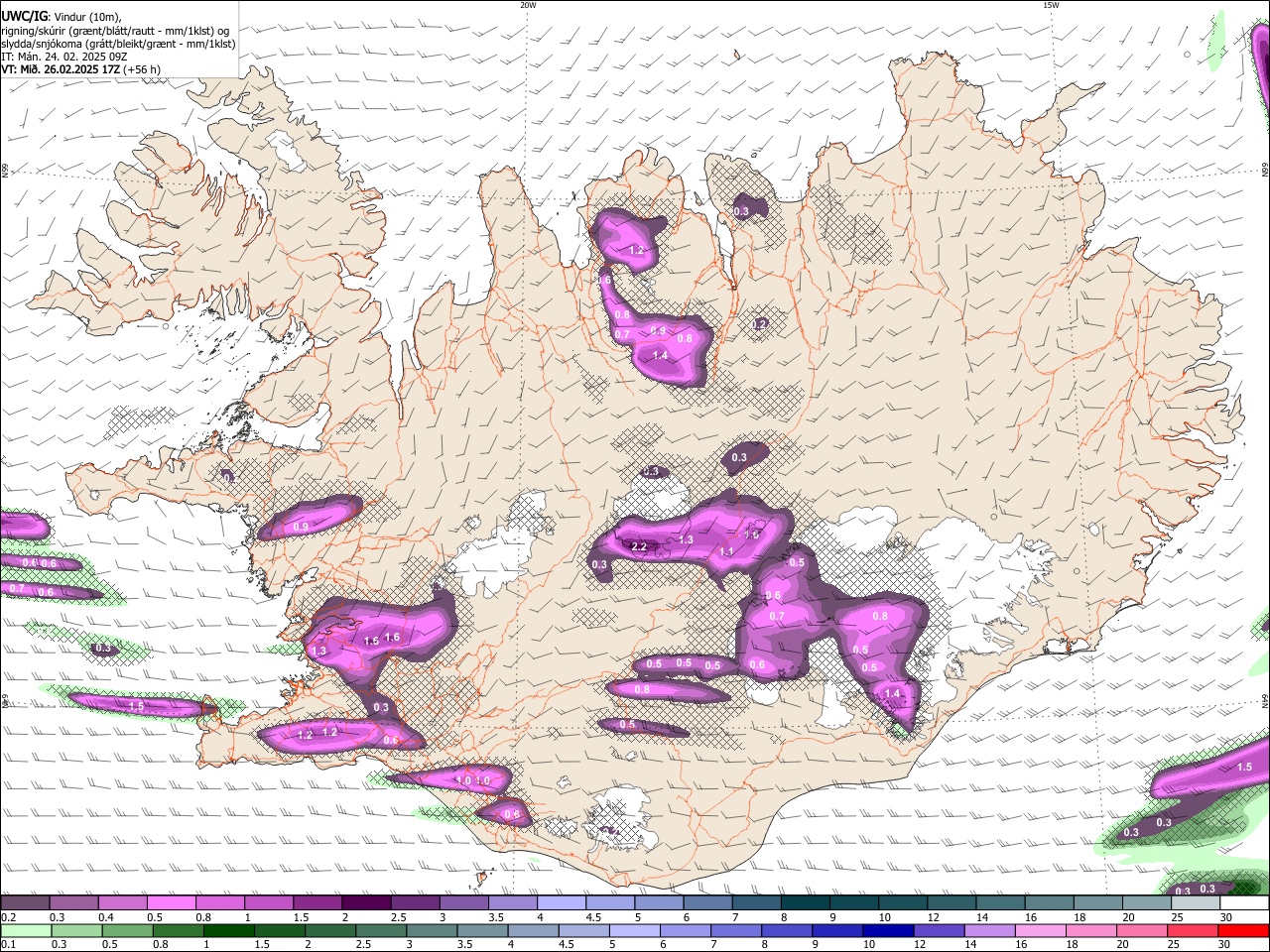Click the '15W' longitude label
Image resolution: width=1270 pixels, height=952 pixels.
(x=1051, y=5)
